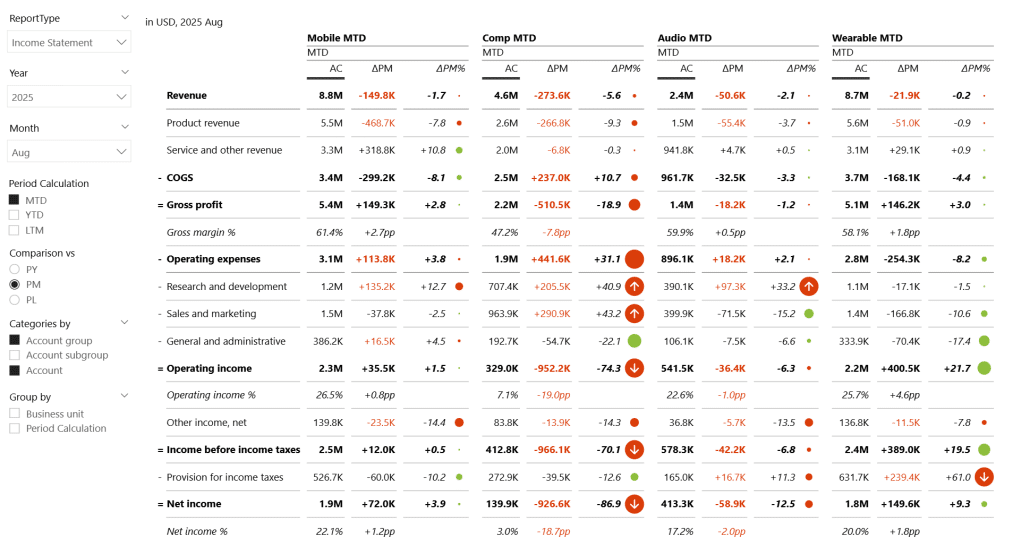Click the Net income row label
Viewport: 1030px width, 546px height.
191,504
